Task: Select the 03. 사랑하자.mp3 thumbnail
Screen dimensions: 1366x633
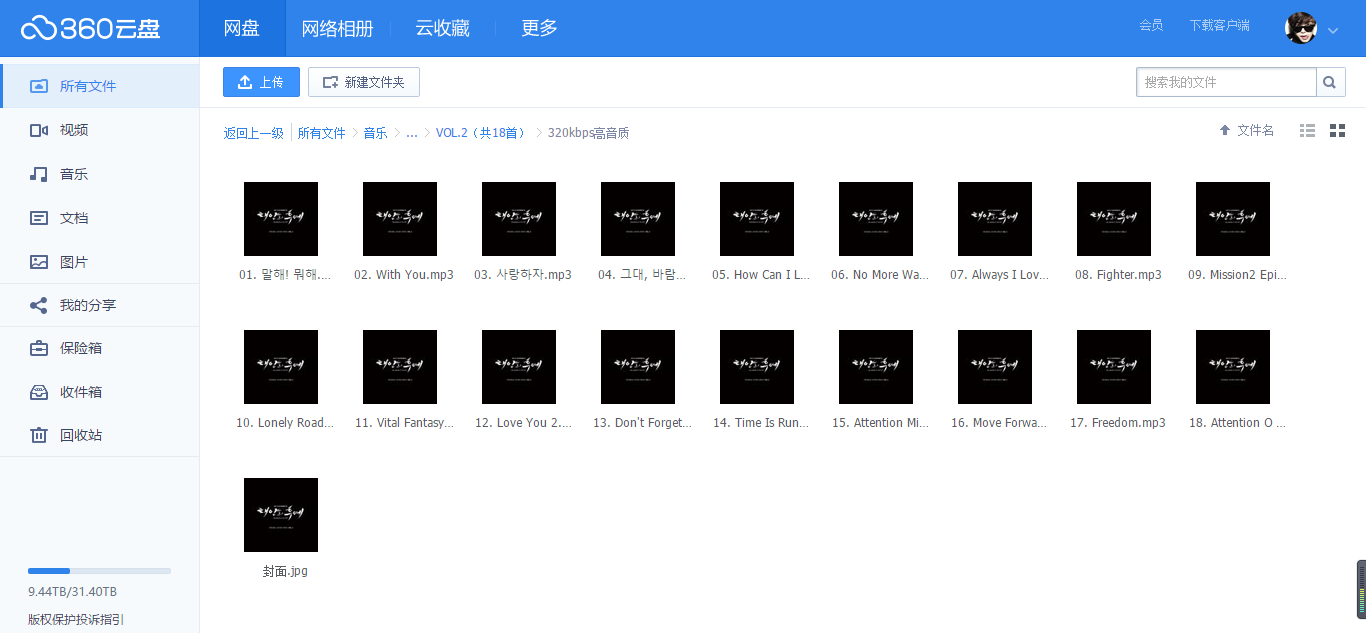Action: point(519,219)
